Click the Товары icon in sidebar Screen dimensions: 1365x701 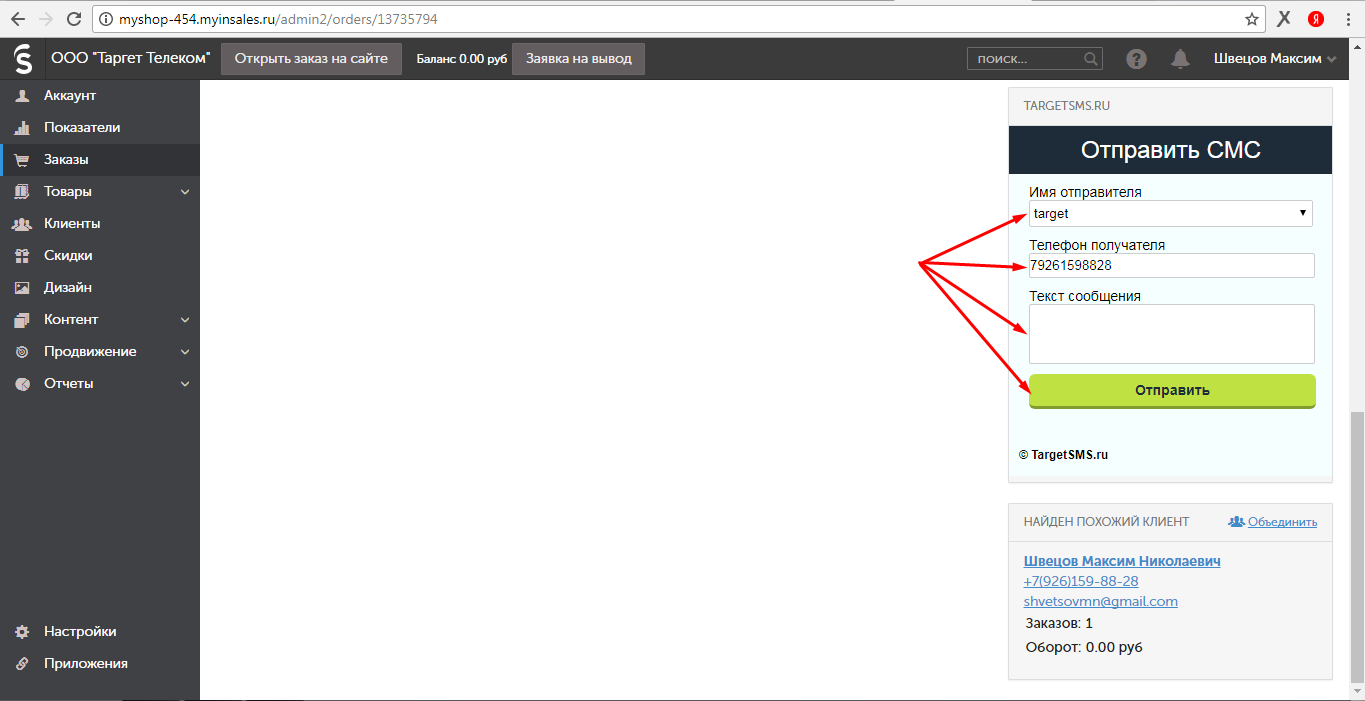22,192
